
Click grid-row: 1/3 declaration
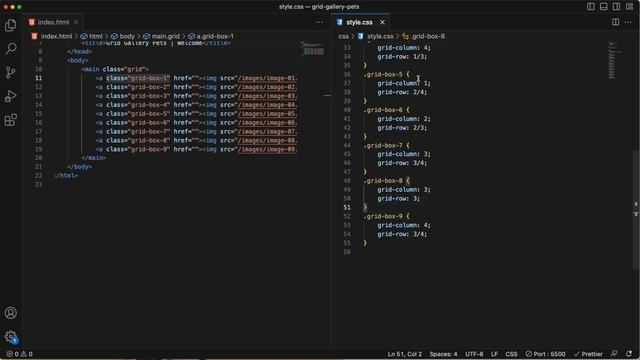click(x=402, y=57)
